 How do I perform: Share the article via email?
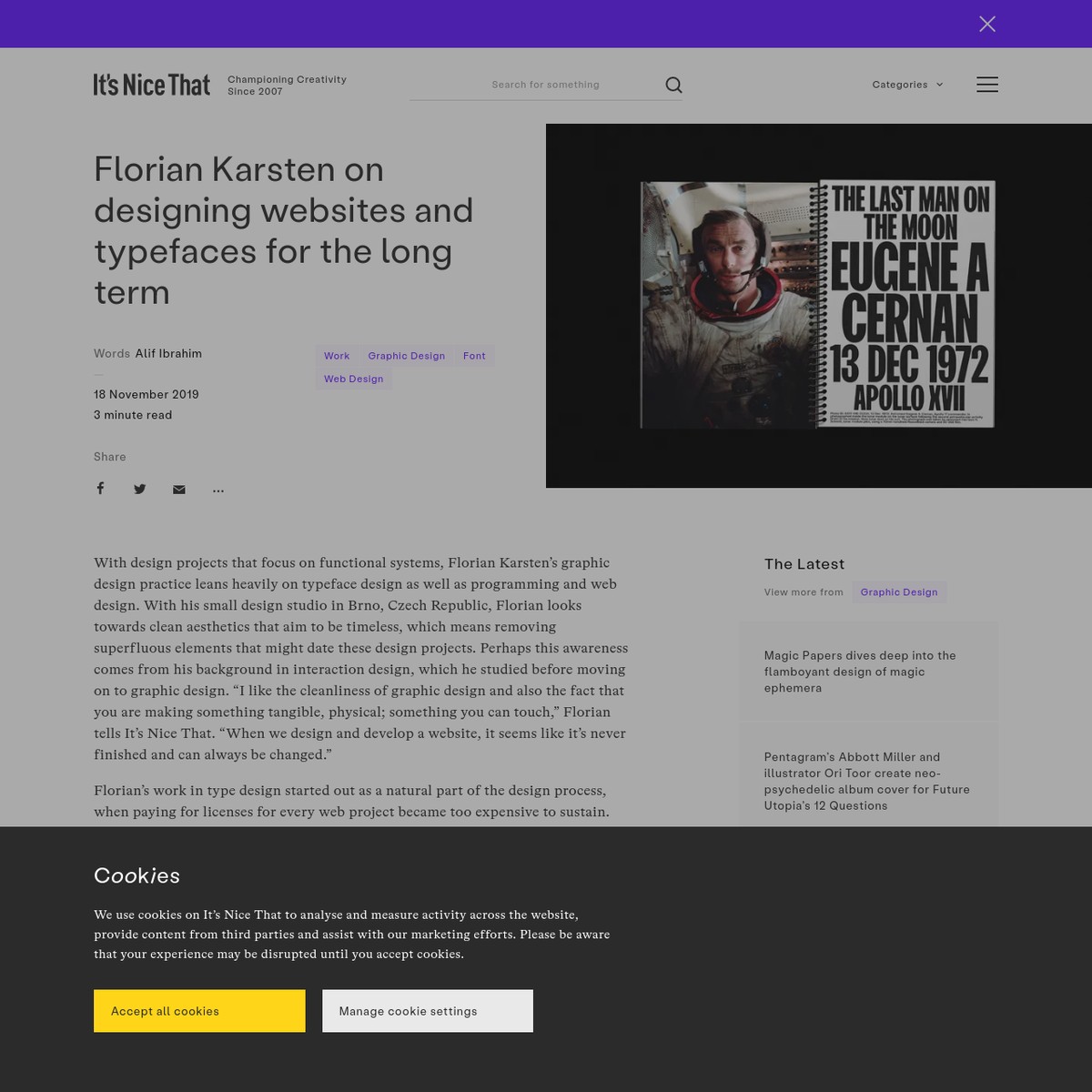coord(178,489)
